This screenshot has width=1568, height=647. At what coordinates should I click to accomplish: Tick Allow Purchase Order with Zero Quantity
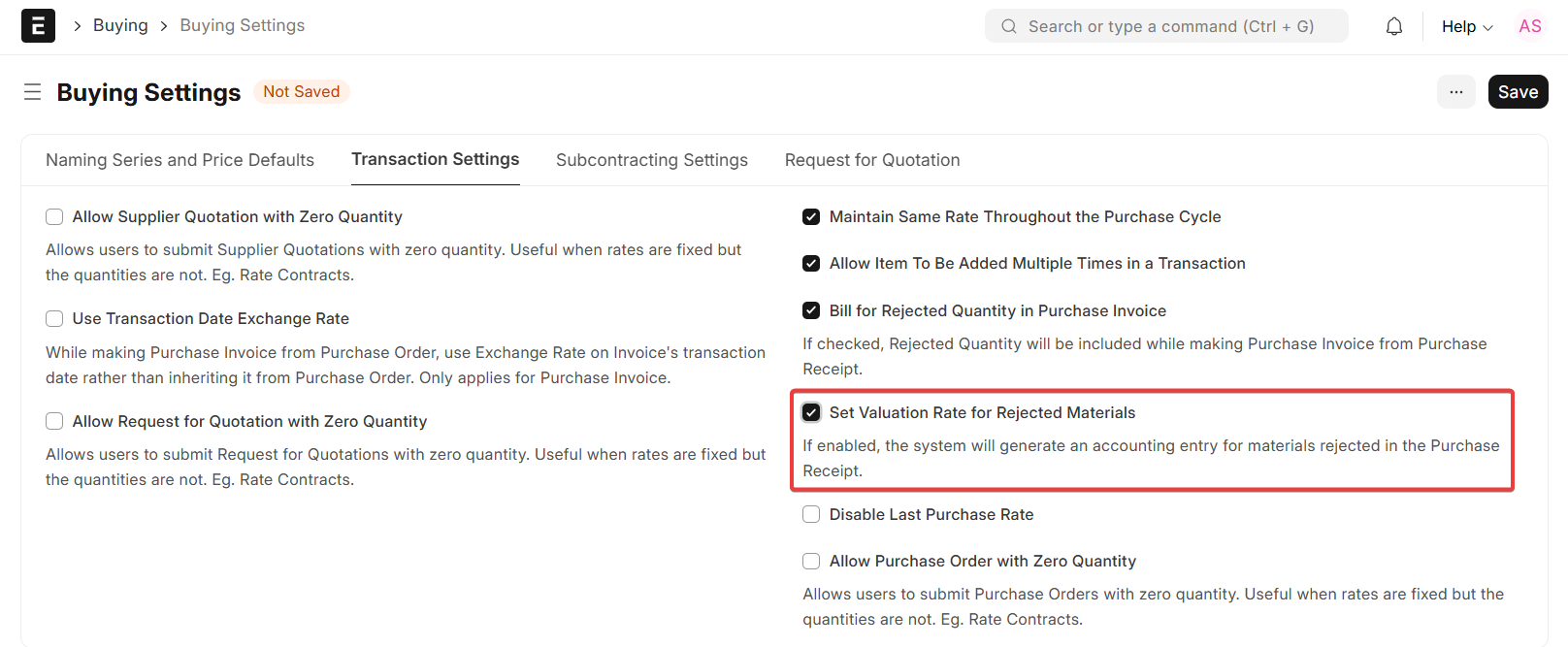[x=811, y=562]
